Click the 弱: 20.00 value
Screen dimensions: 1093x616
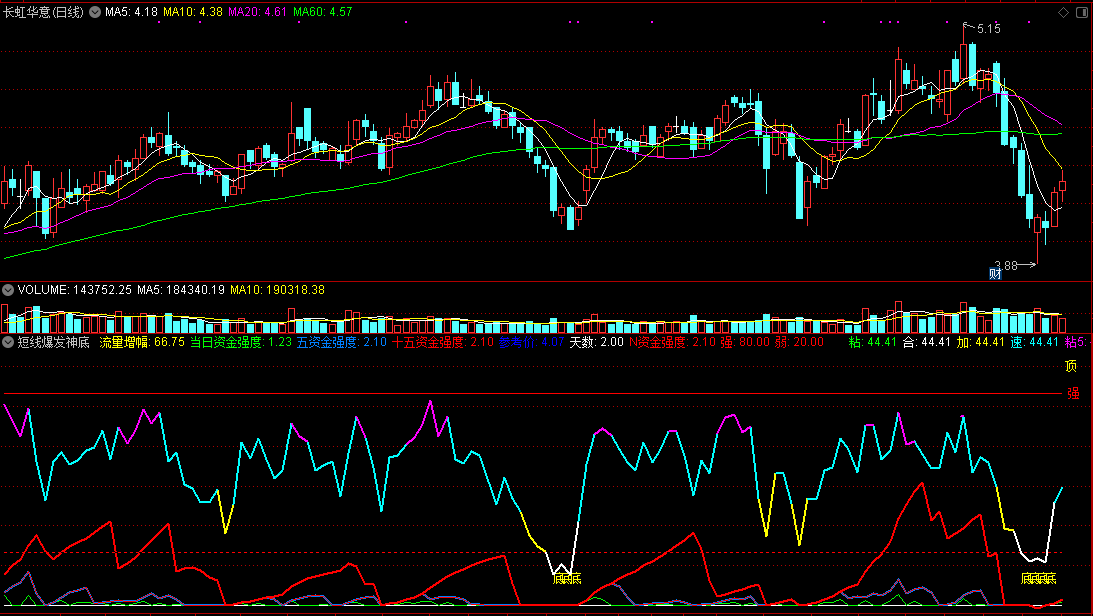800,342
